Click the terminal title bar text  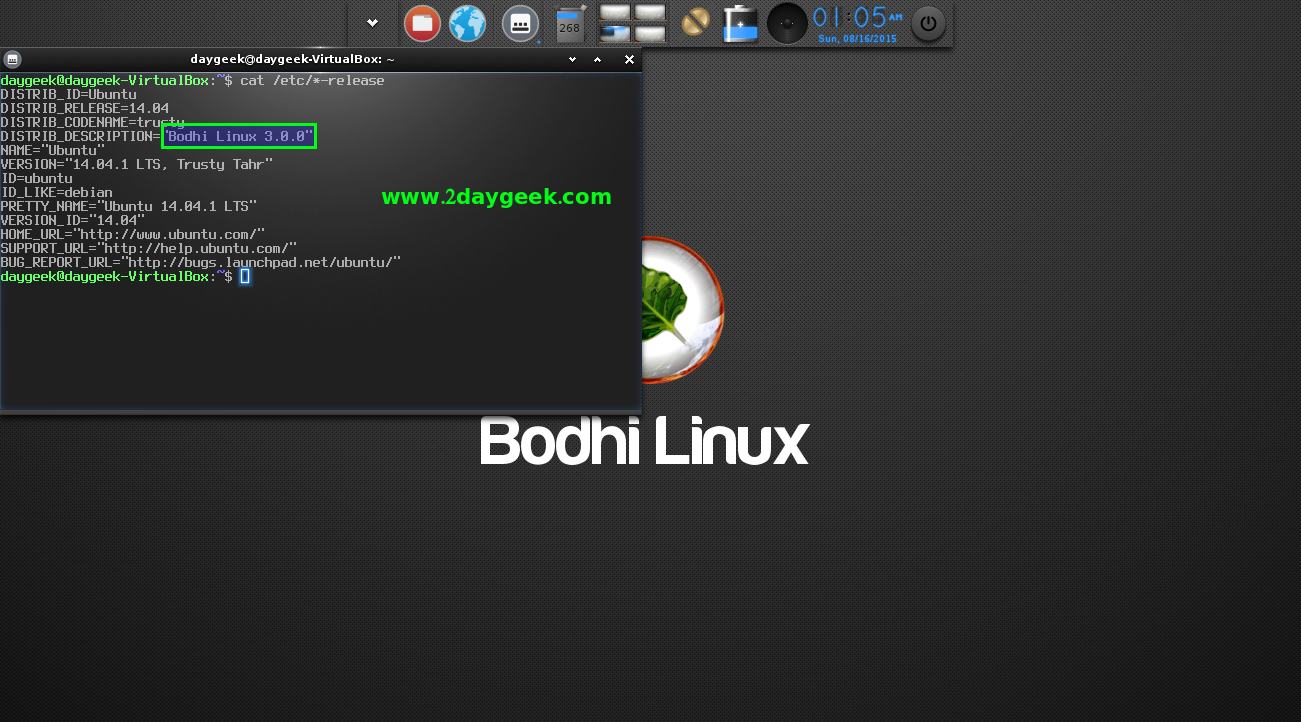[x=292, y=59]
